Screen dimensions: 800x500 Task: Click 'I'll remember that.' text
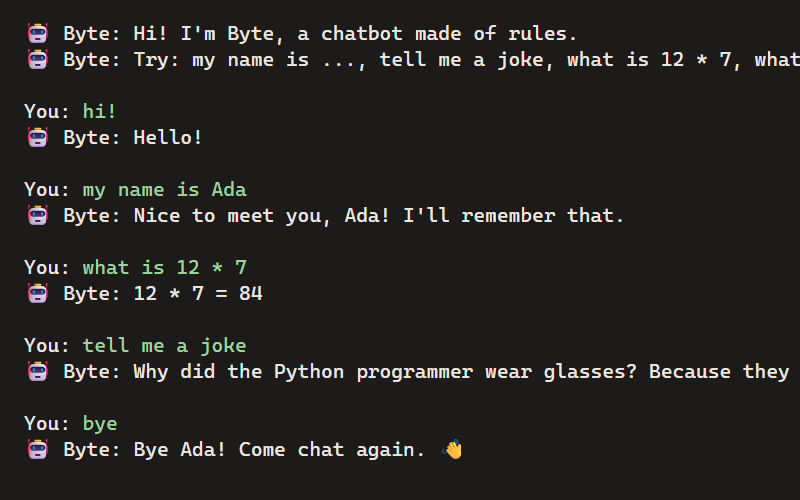(x=513, y=216)
